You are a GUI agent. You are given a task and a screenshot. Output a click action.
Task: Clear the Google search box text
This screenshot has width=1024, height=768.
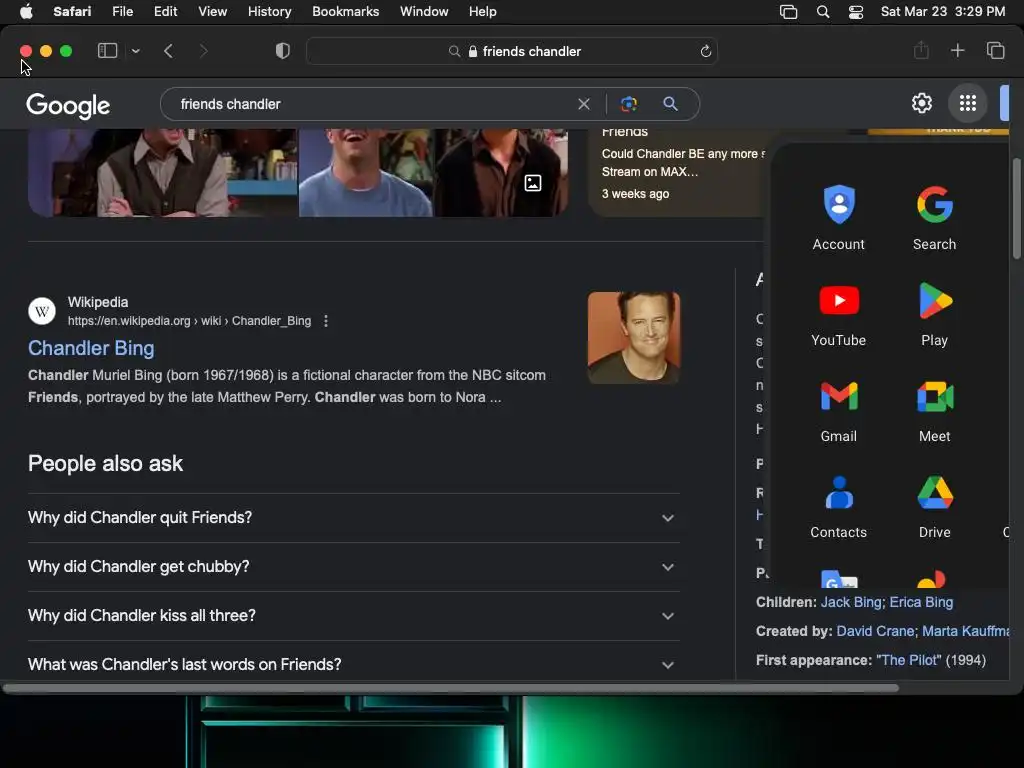pos(584,104)
